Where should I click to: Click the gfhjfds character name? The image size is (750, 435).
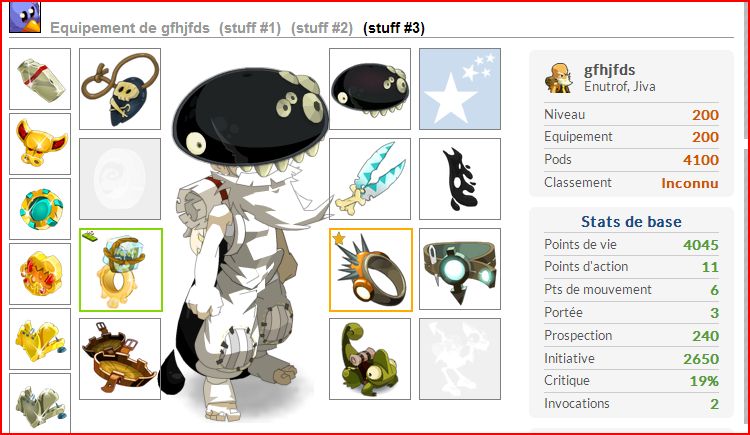pyautogui.click(x=609, y=70)
